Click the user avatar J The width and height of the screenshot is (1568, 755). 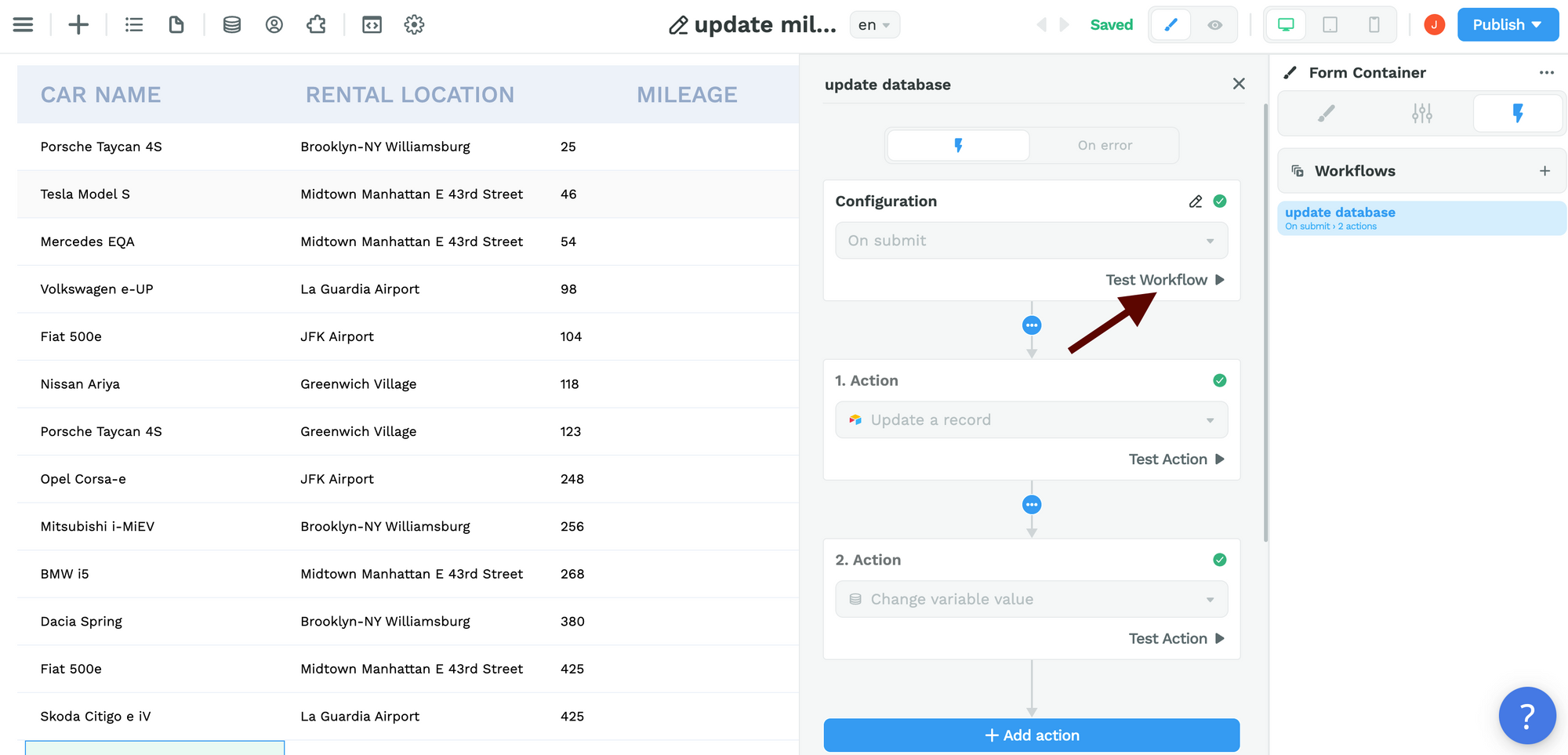(x=1434, y=25)
